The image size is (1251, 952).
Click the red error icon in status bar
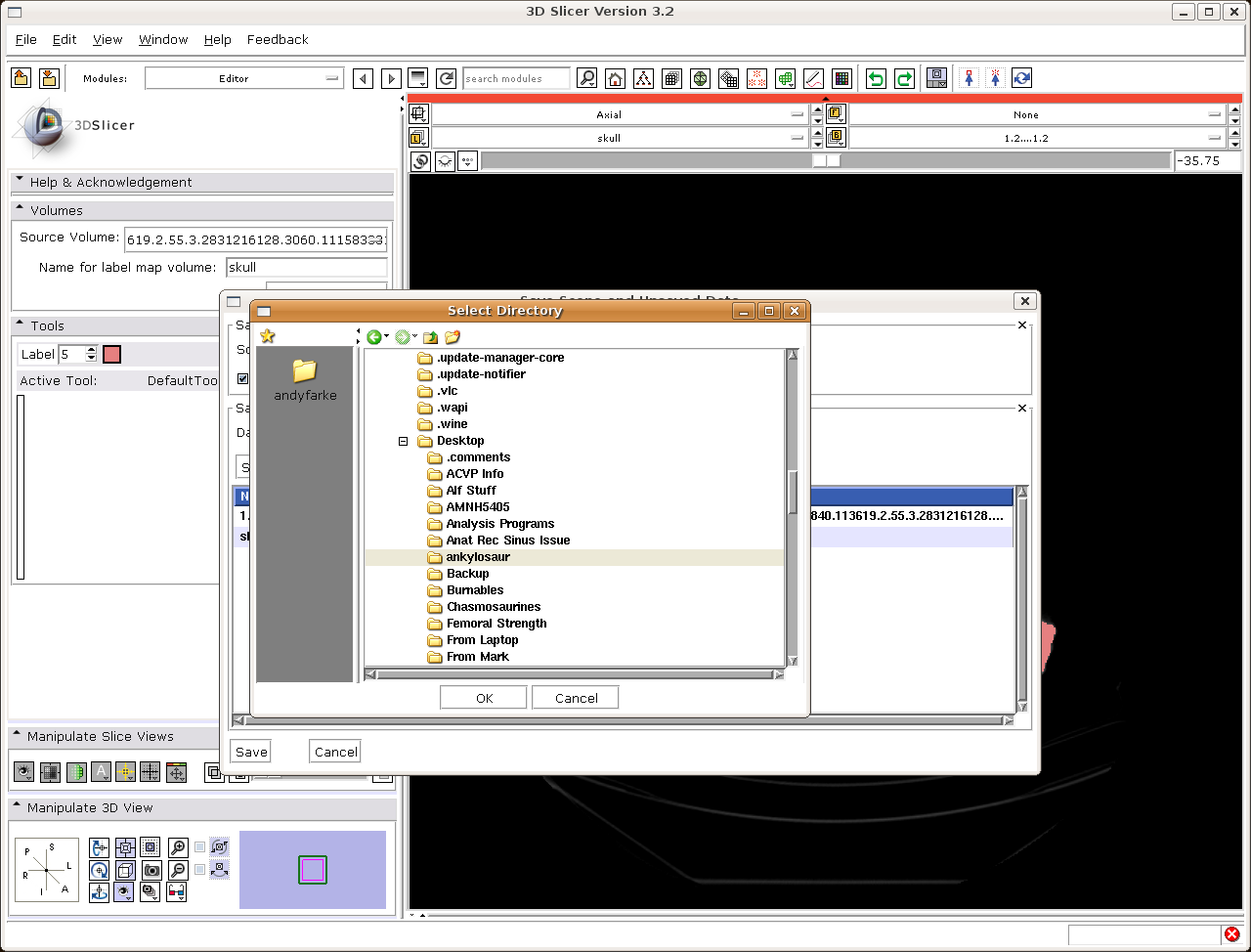(1231, 935)
